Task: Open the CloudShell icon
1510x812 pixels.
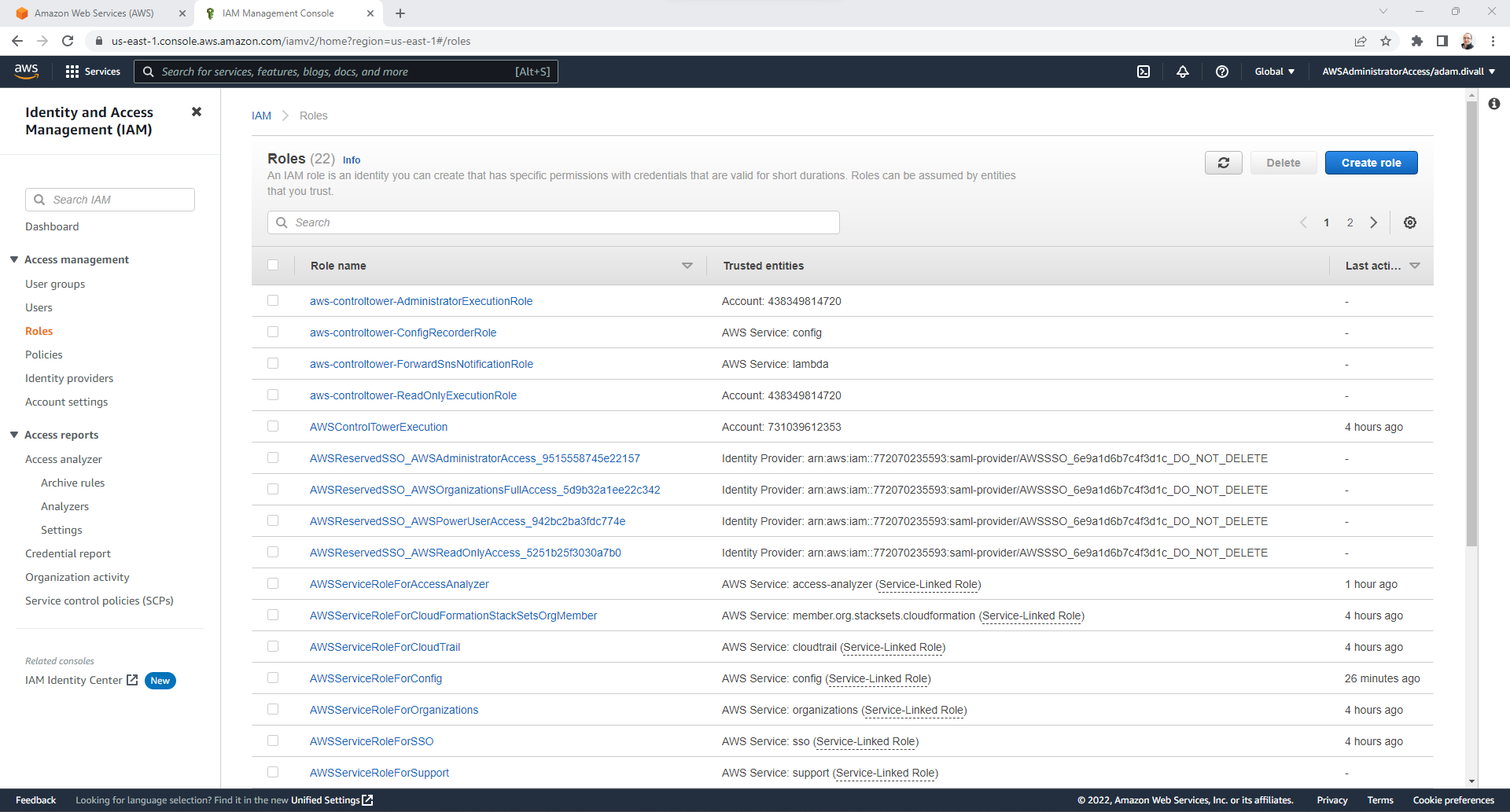Action: 1144,72
